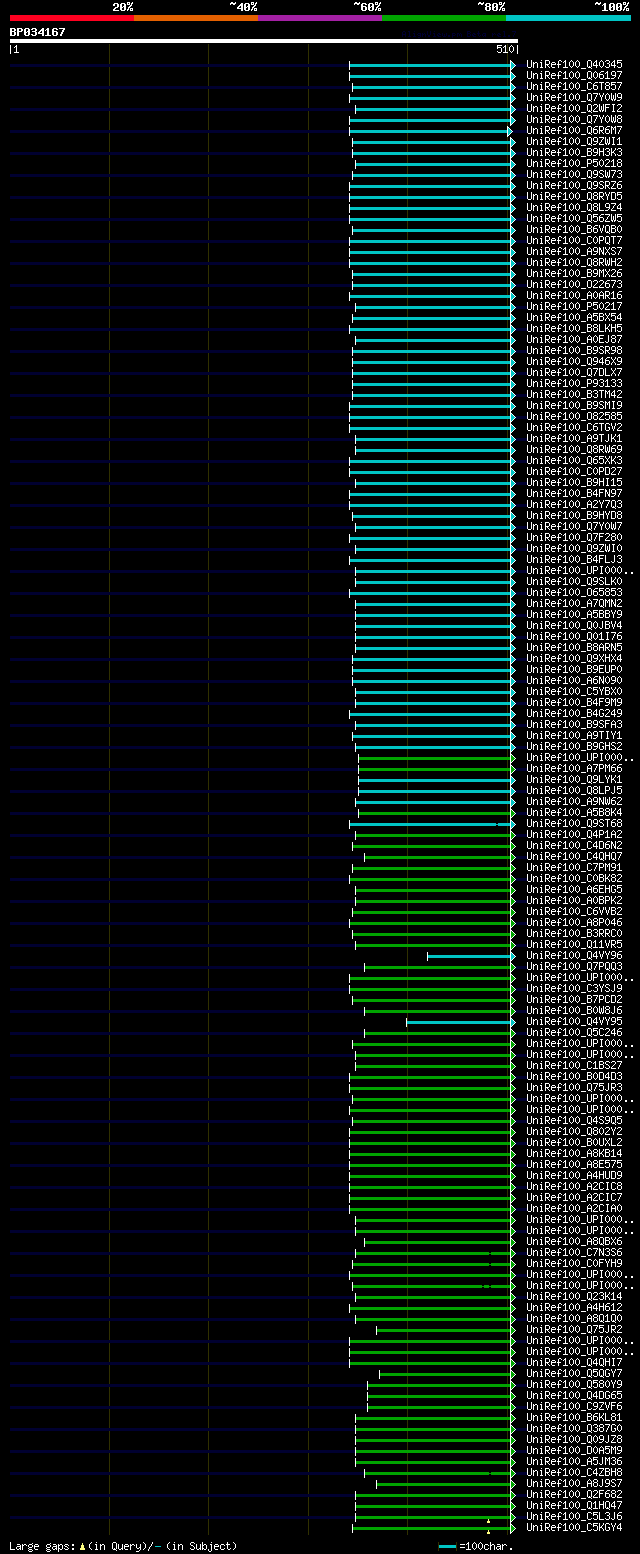Select hit label UniRef100_C9ZVF6
Screen dimensions: 640x1554
coord(574,1406)
